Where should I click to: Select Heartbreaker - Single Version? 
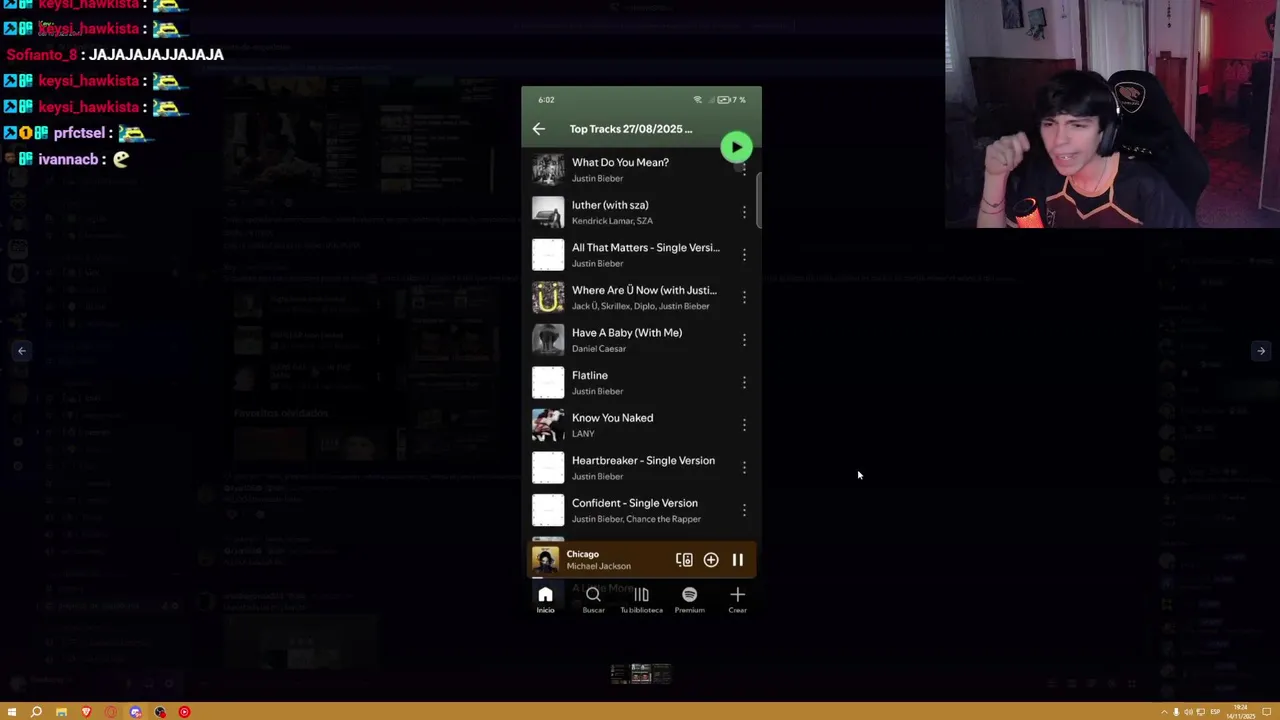(643, 461)
